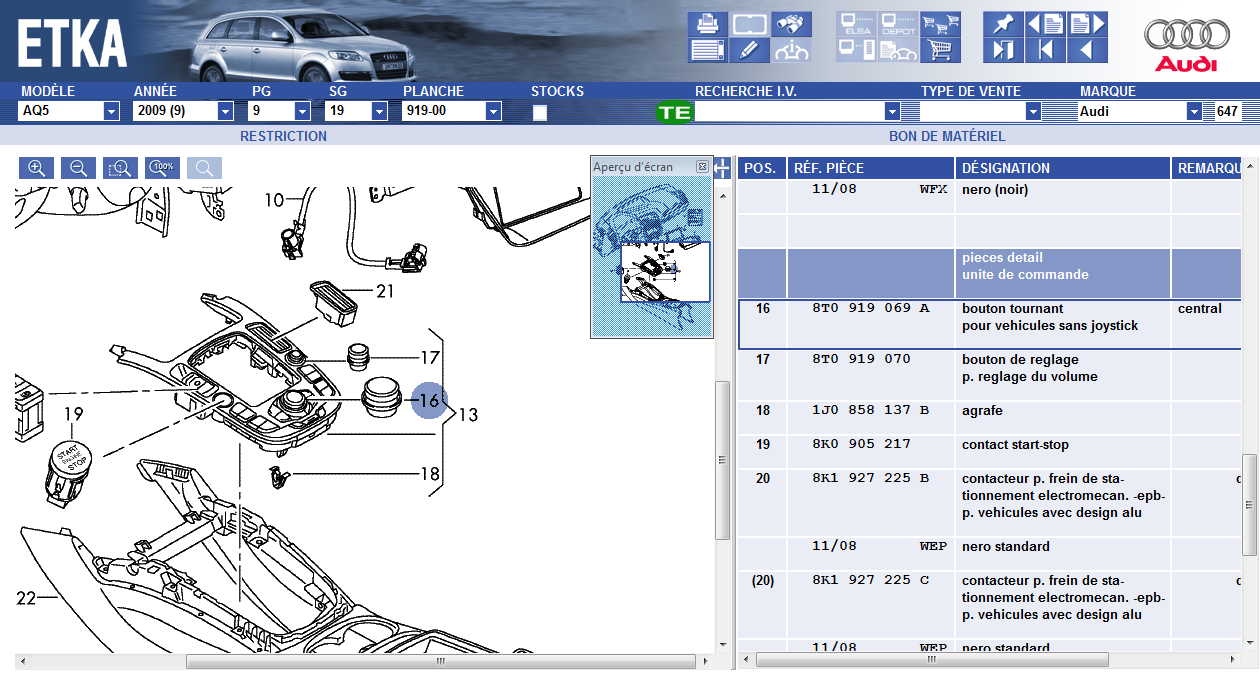Screen dimensions: 1260x681
Task: Reset diagram zoom to 100%
Action: click(x=162, y=168)
